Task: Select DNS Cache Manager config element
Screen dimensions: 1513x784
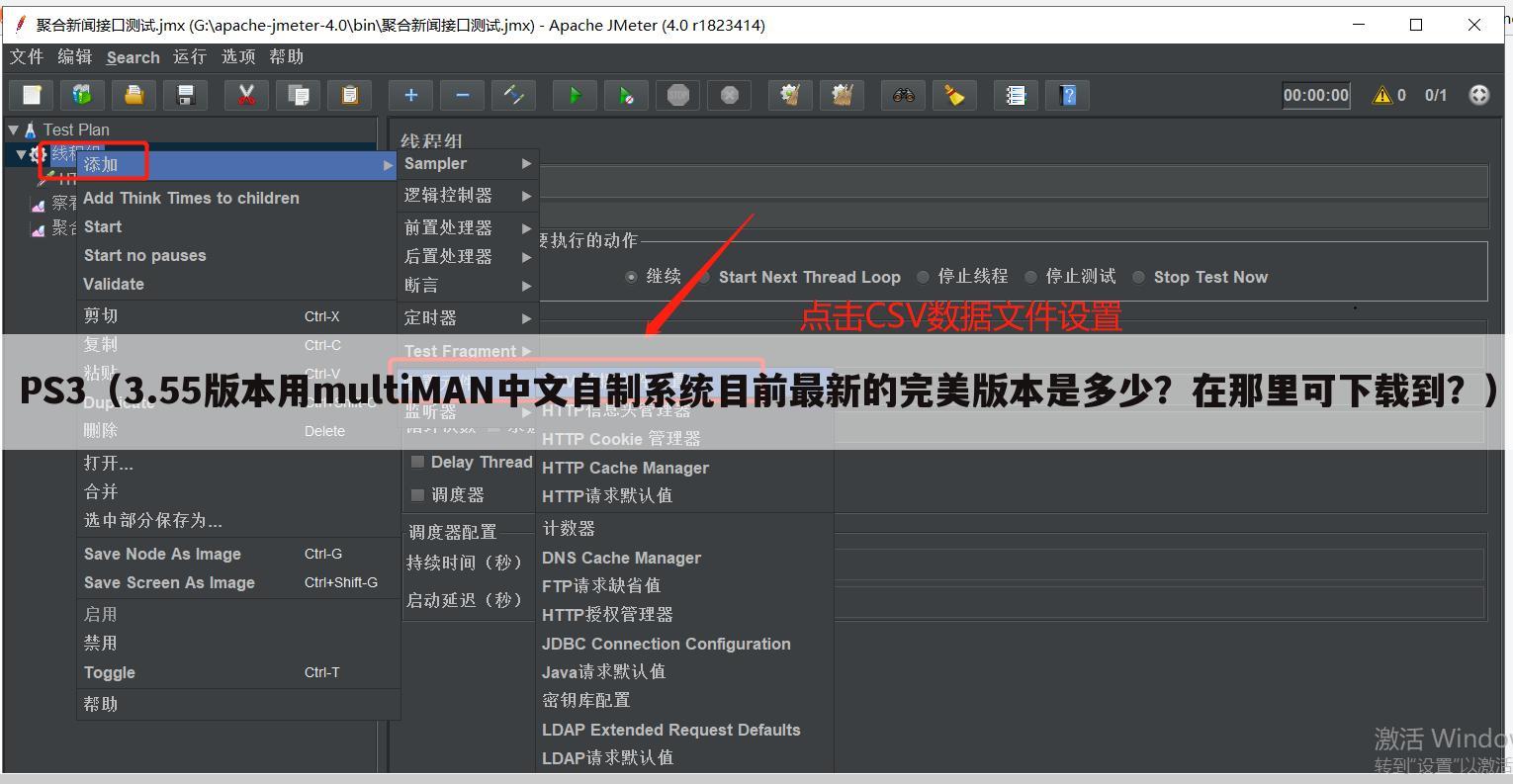Action: pyautogui.click(x=684, y=558)
